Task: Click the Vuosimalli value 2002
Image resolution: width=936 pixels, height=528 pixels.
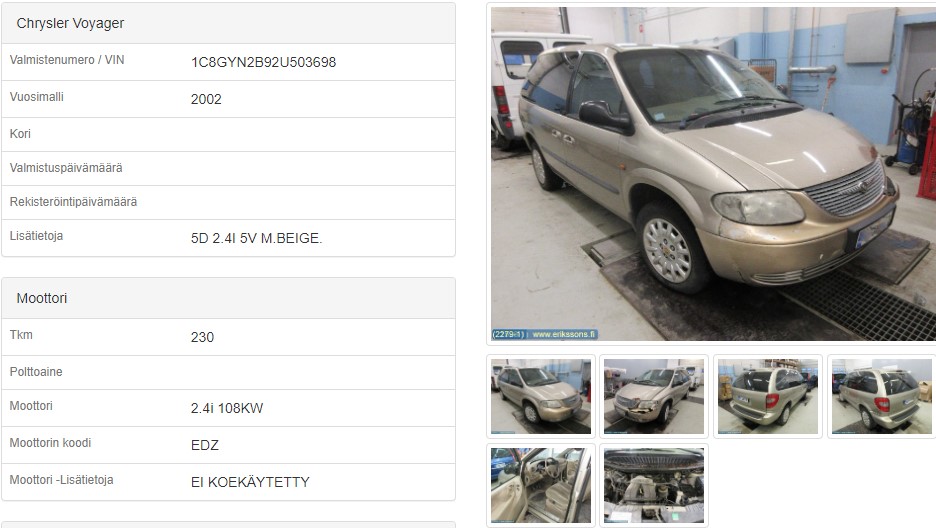Action: 206,100
